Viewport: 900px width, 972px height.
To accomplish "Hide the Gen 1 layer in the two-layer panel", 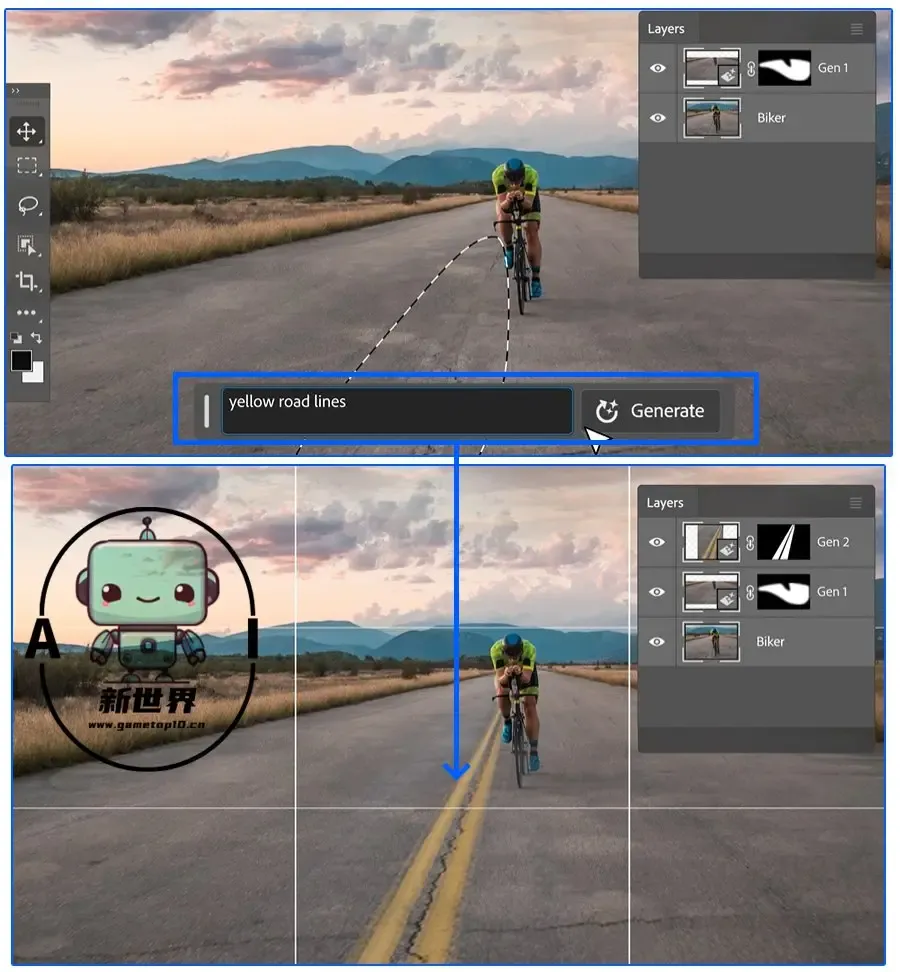I will [x=658, y=68].
